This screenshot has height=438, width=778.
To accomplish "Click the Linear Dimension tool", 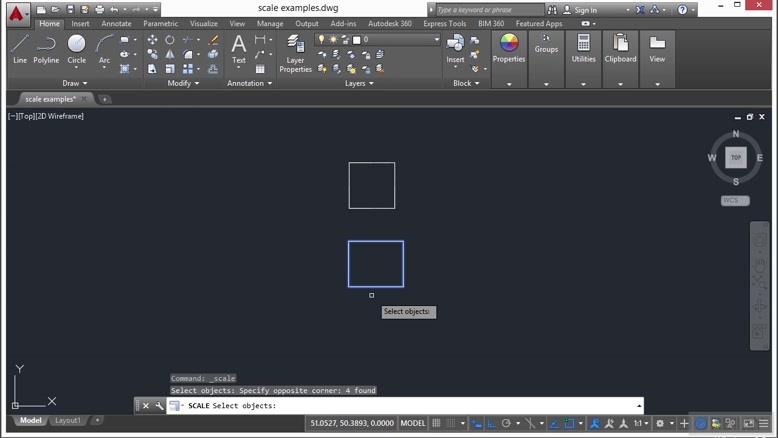I will [260, 40].
